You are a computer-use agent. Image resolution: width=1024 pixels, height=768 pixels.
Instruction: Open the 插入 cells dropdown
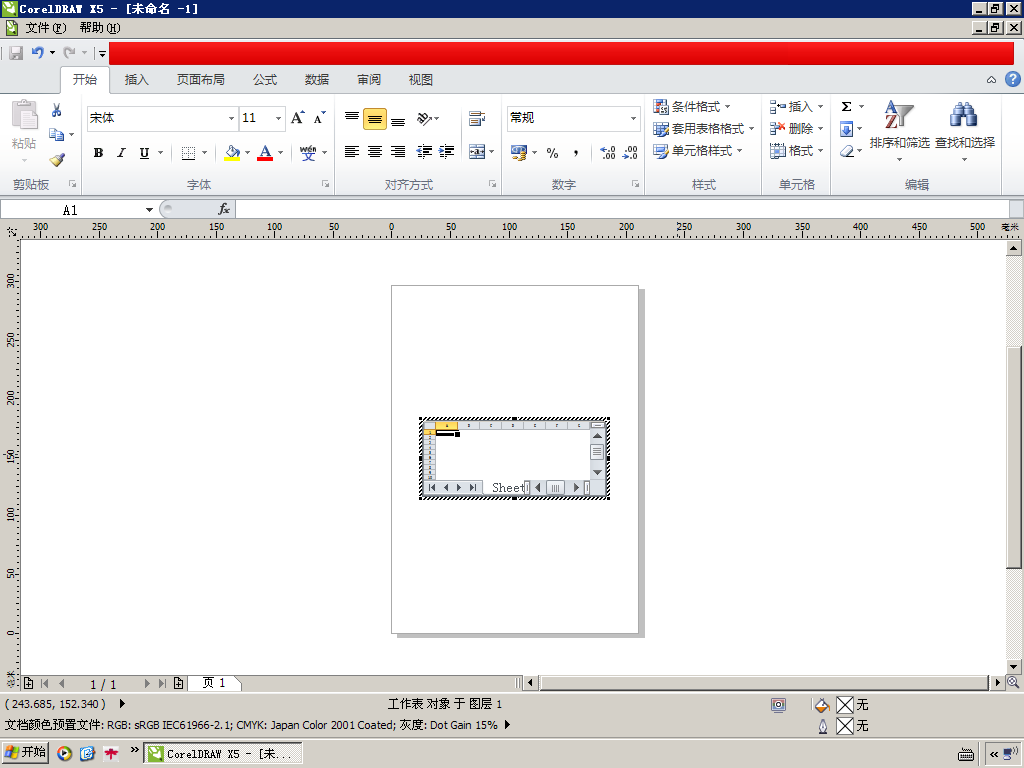(x=796, y=106)
